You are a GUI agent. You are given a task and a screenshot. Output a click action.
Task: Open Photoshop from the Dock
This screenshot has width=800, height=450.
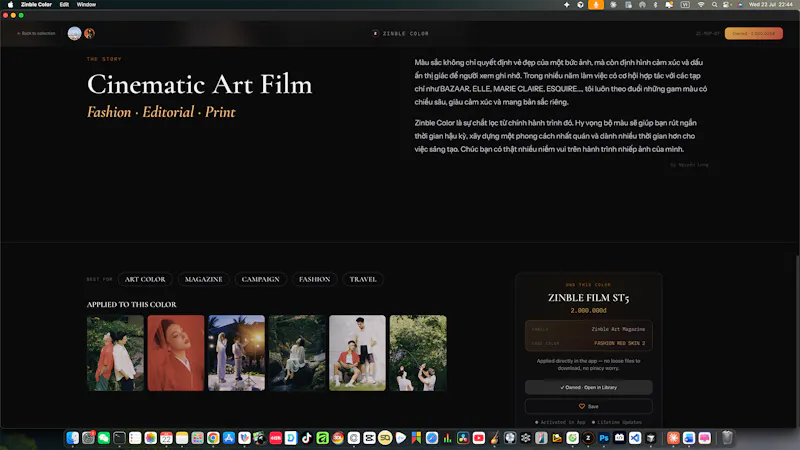pyautogui.click(x=604, y=438)
